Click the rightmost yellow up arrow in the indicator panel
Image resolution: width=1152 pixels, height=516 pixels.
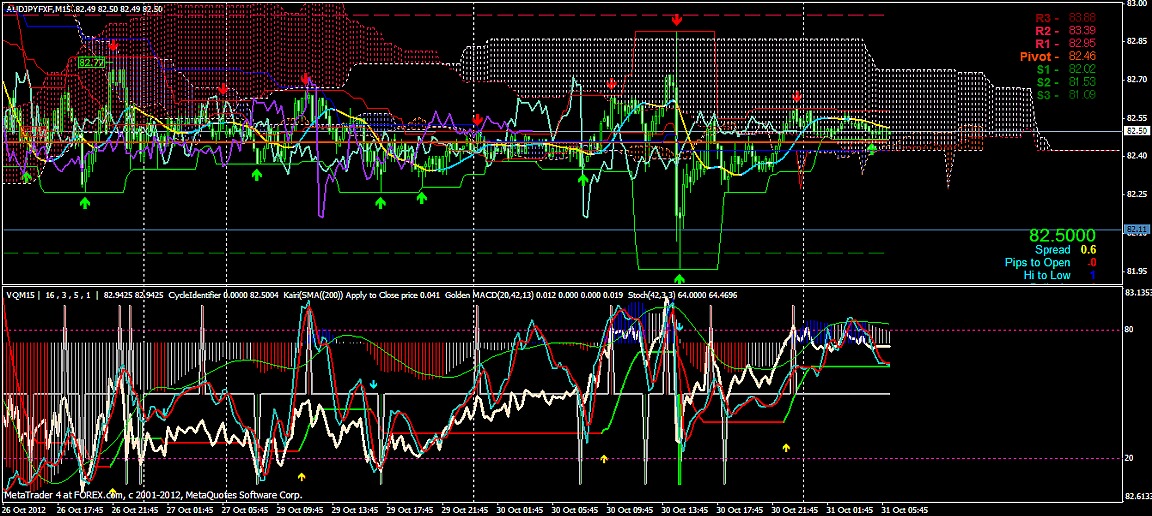coord(785,448)
